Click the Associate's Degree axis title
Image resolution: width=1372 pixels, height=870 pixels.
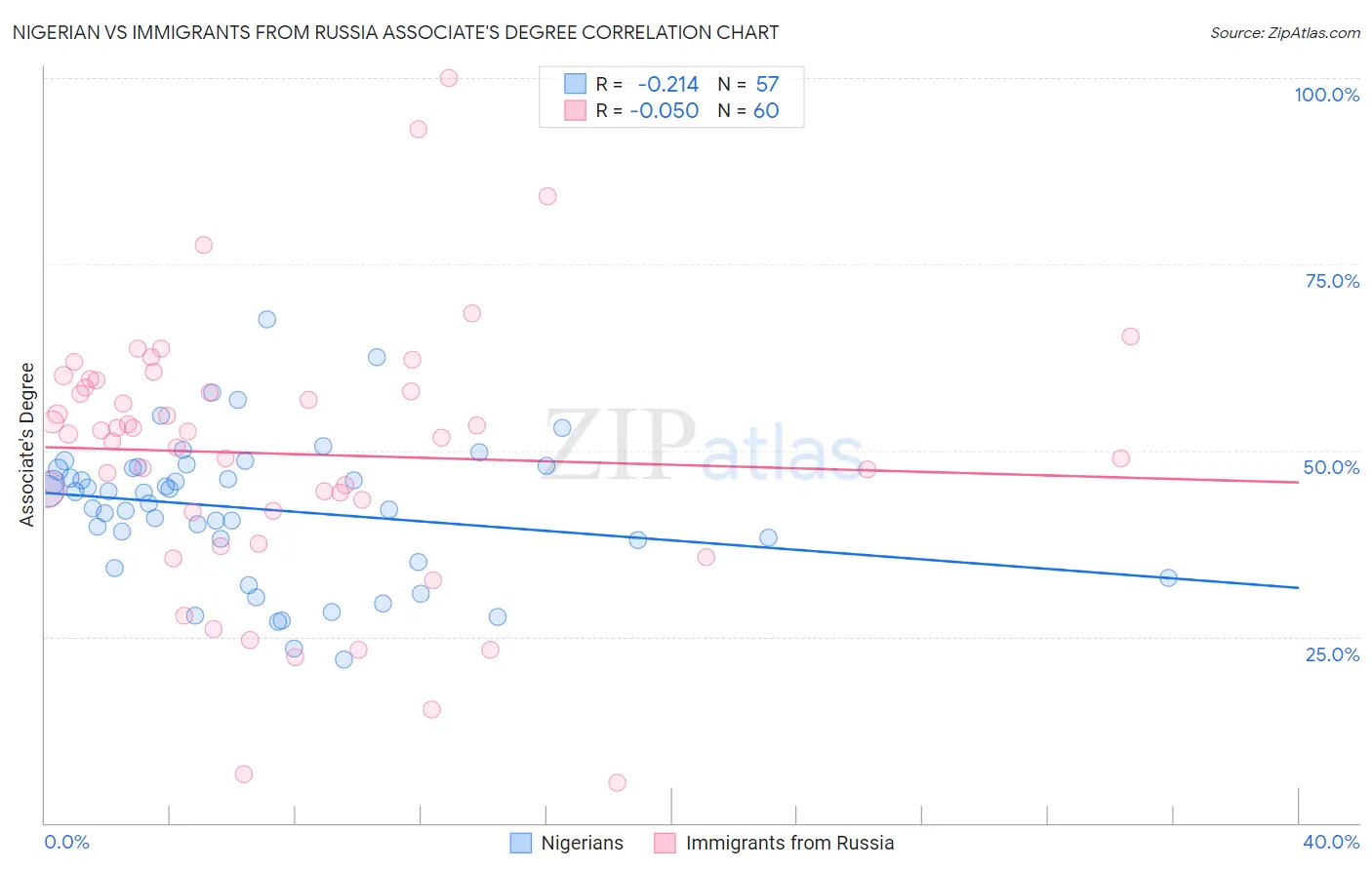27,445
